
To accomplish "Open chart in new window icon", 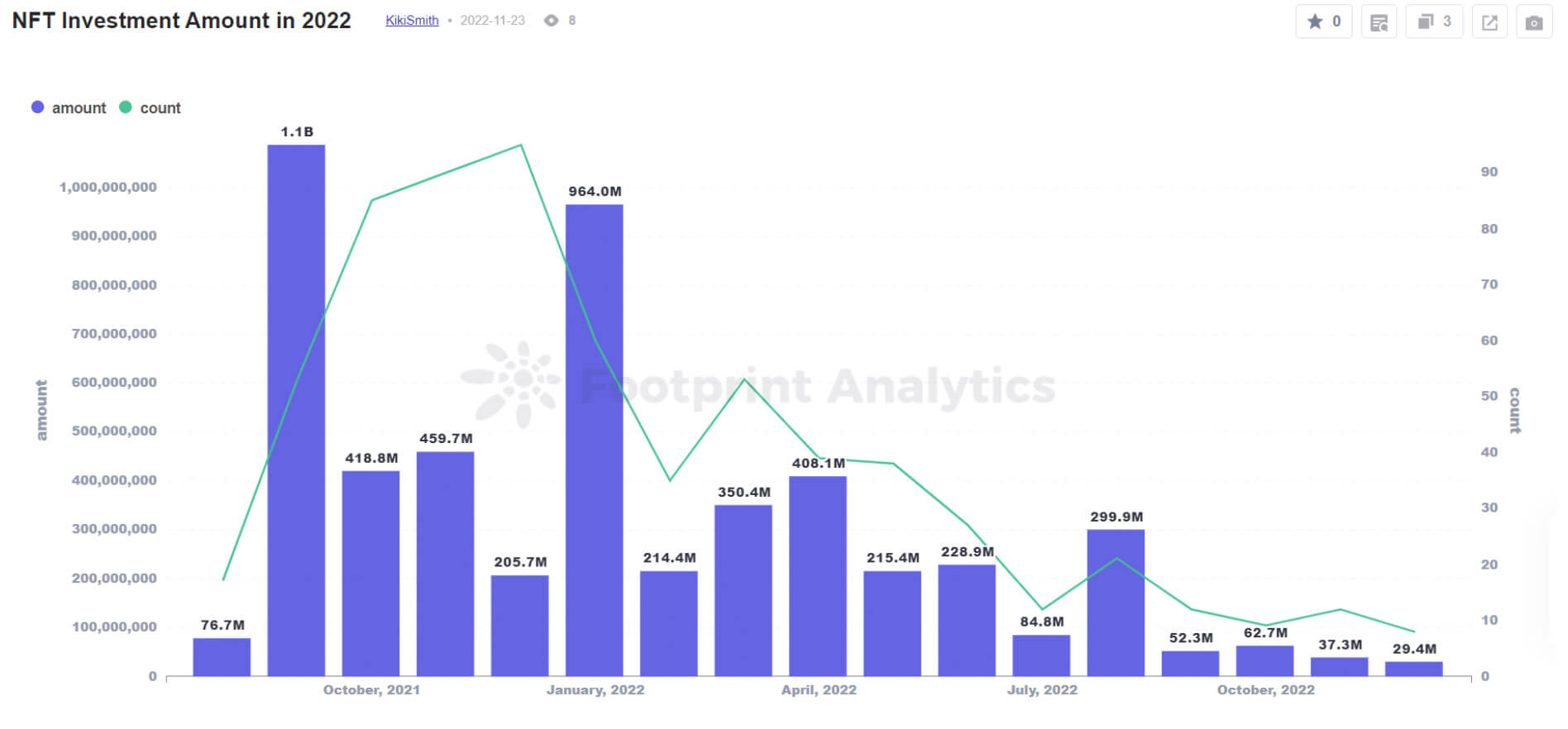I will 1489,22.
